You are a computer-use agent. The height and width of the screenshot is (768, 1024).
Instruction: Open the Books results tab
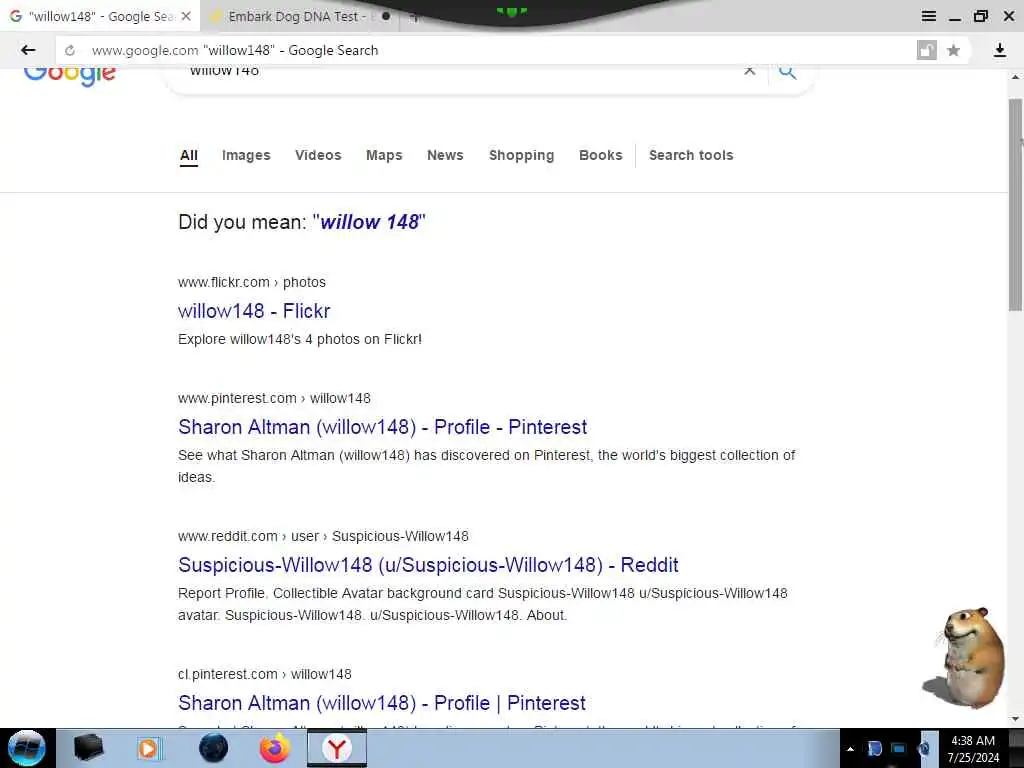(x=601, y=155)
